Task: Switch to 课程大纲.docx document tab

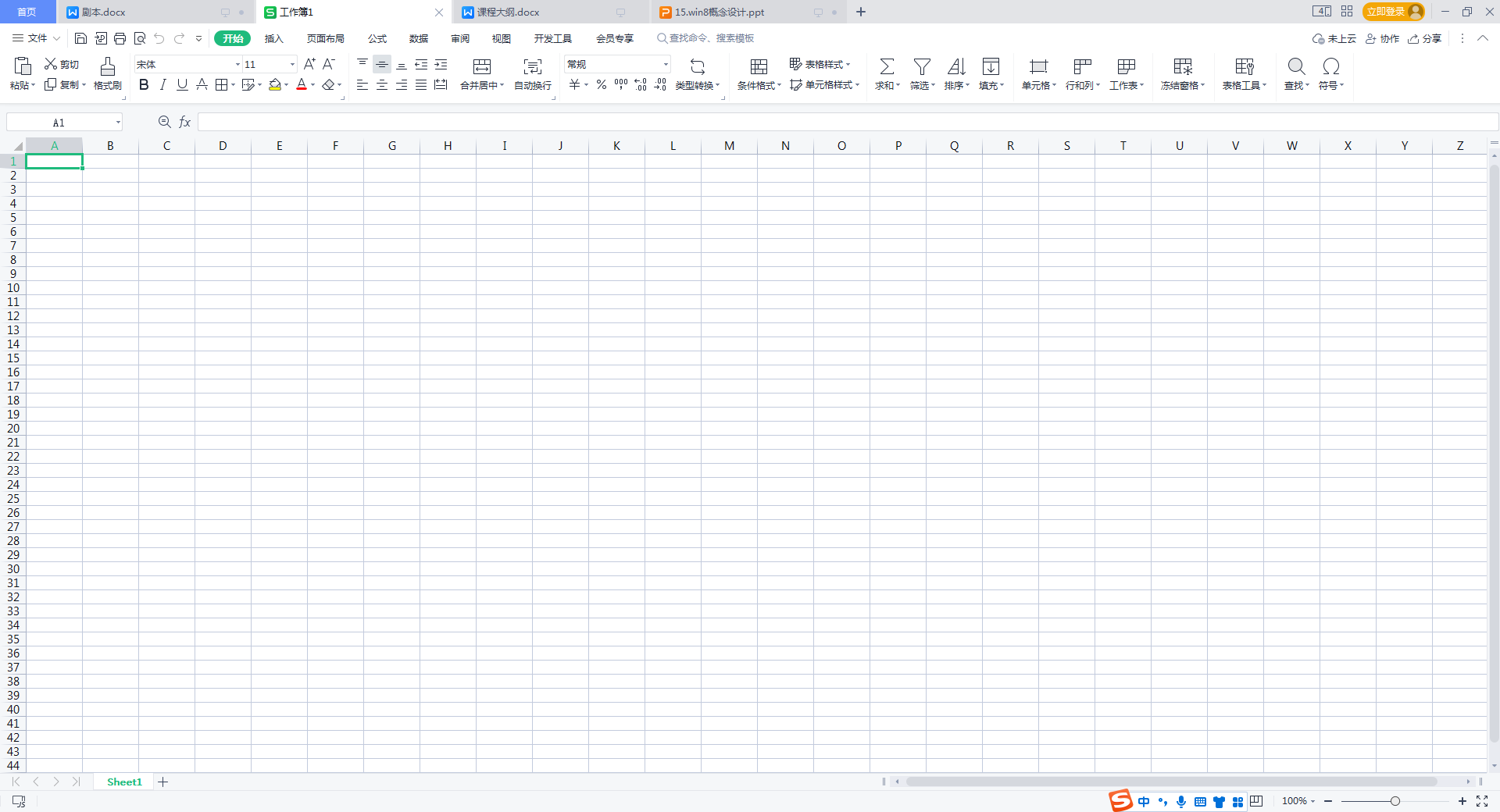Action: click(550, 12)
